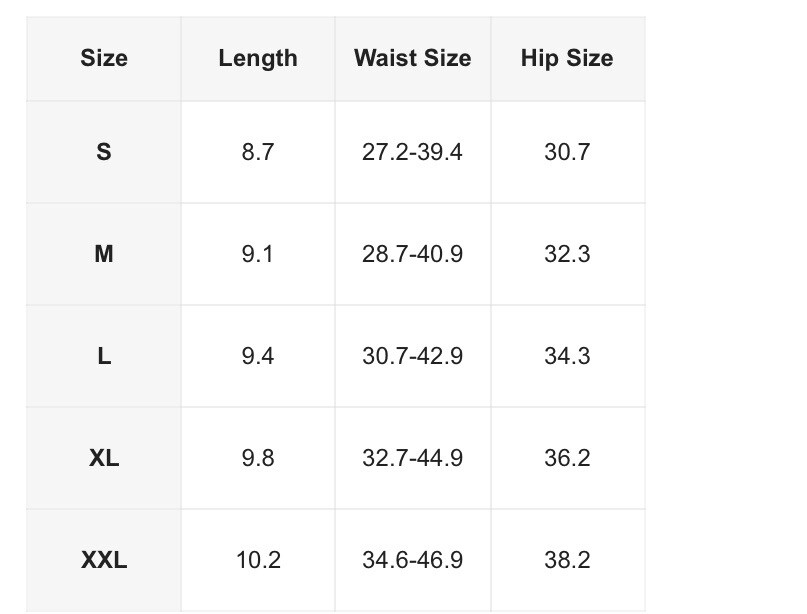Click the 9.4 length cell
The height and width of the screenshot is (614, 807).
(258, 356)
